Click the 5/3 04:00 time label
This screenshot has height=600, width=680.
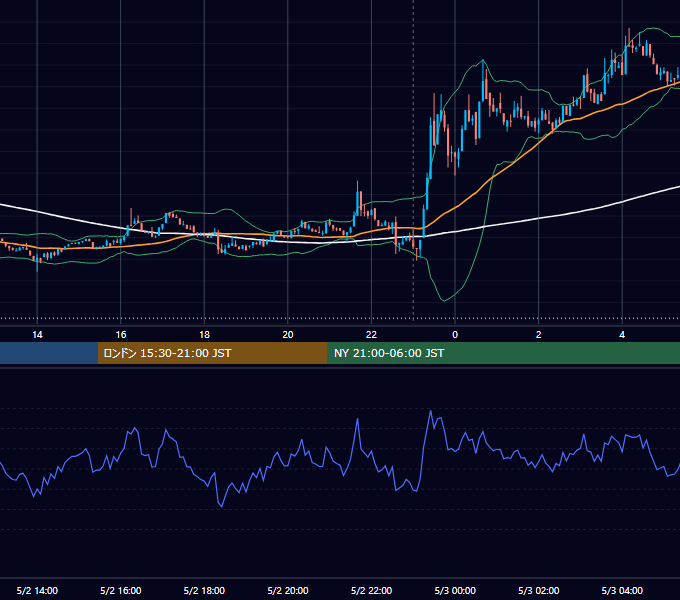pos(622,590)
